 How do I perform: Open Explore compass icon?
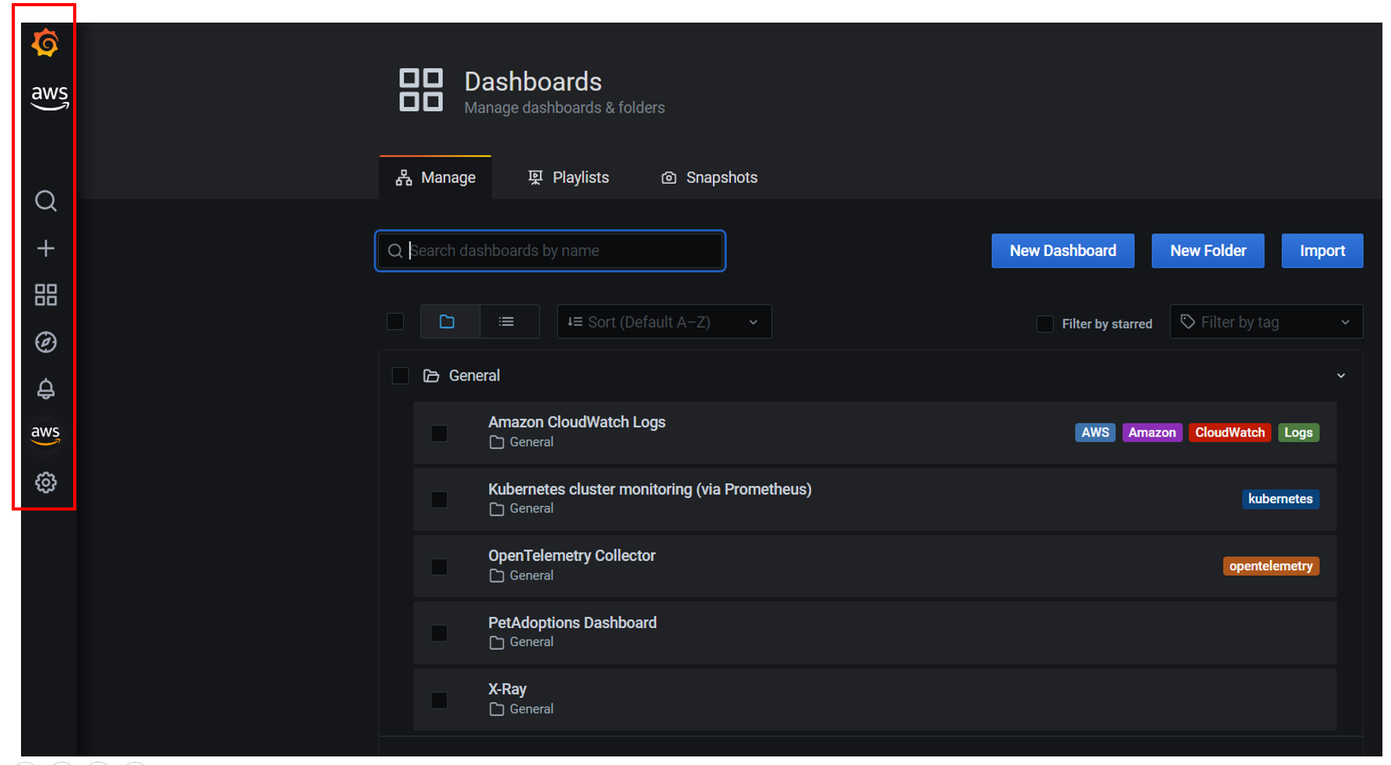[46, 342]
